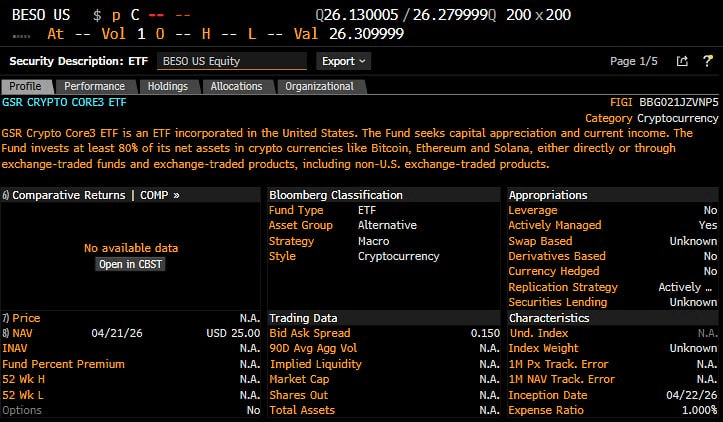The image size is (723, 422).
Task: Select the Profile tab
Action: (25, 87)
